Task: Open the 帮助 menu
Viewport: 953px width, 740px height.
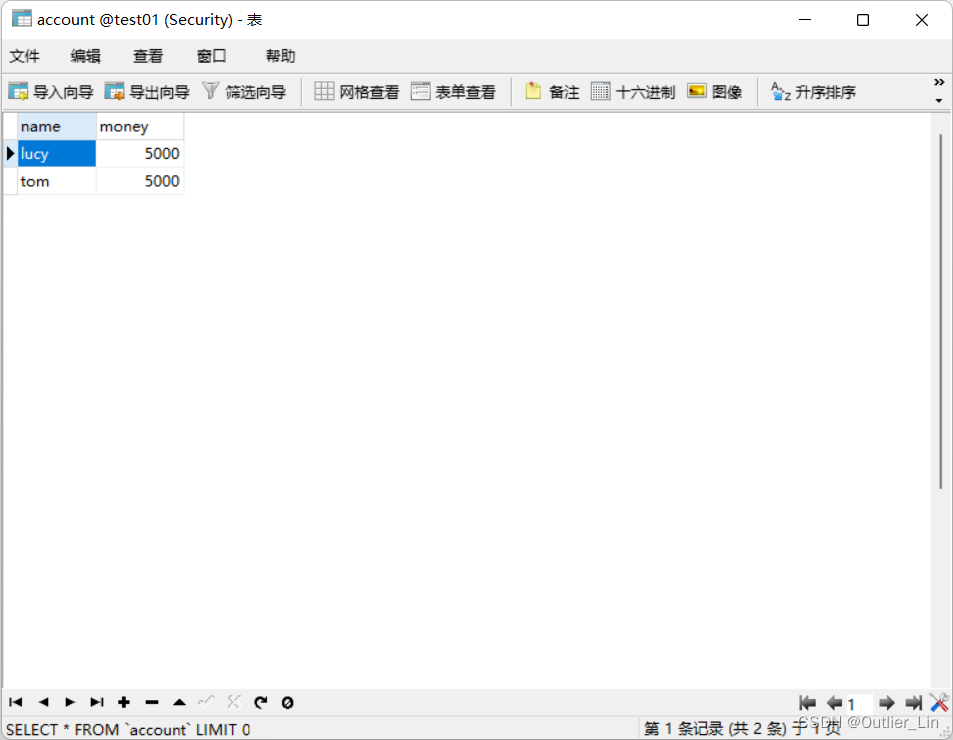Action: [280, 56]
